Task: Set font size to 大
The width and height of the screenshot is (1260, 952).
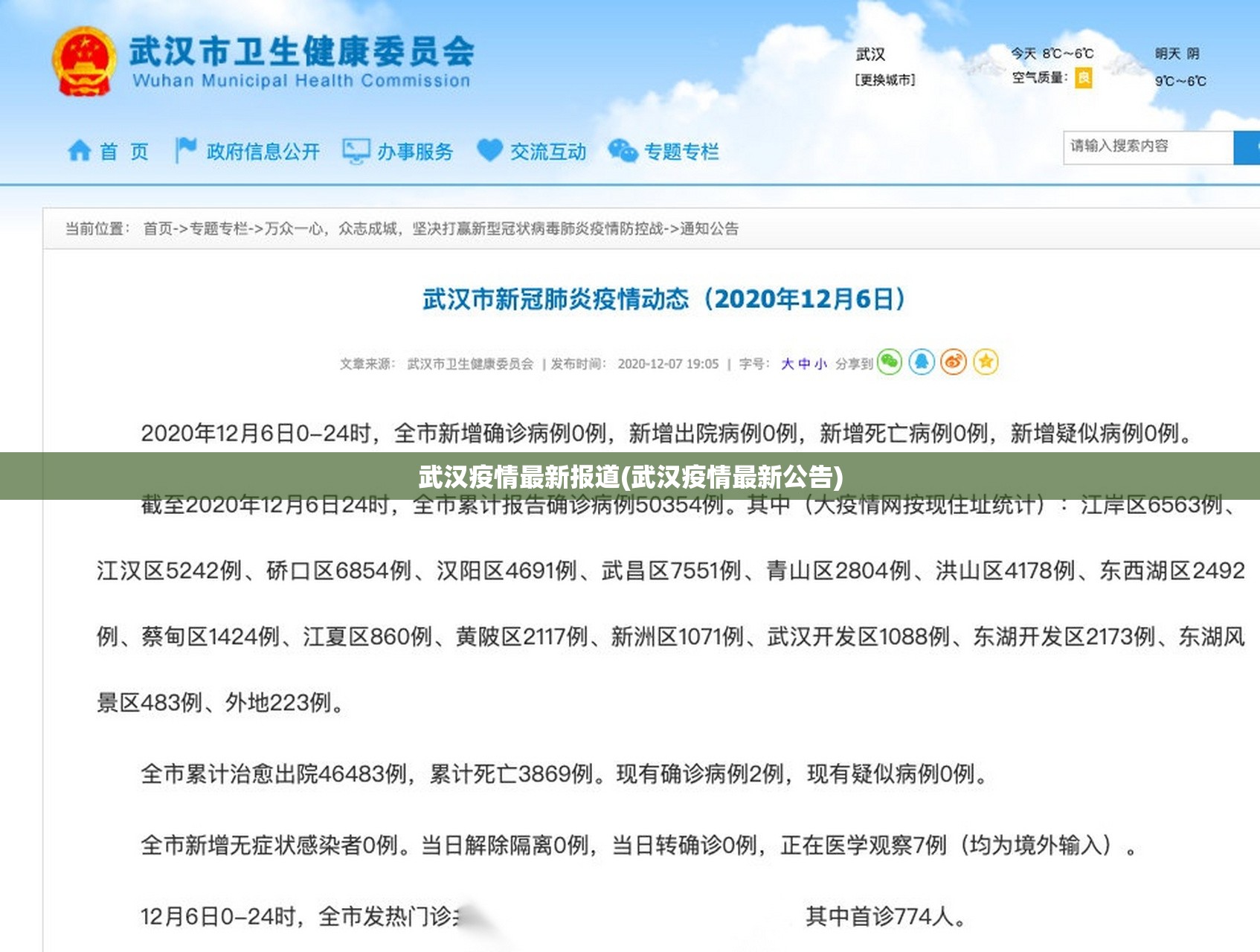Action: tap(787, 364)
